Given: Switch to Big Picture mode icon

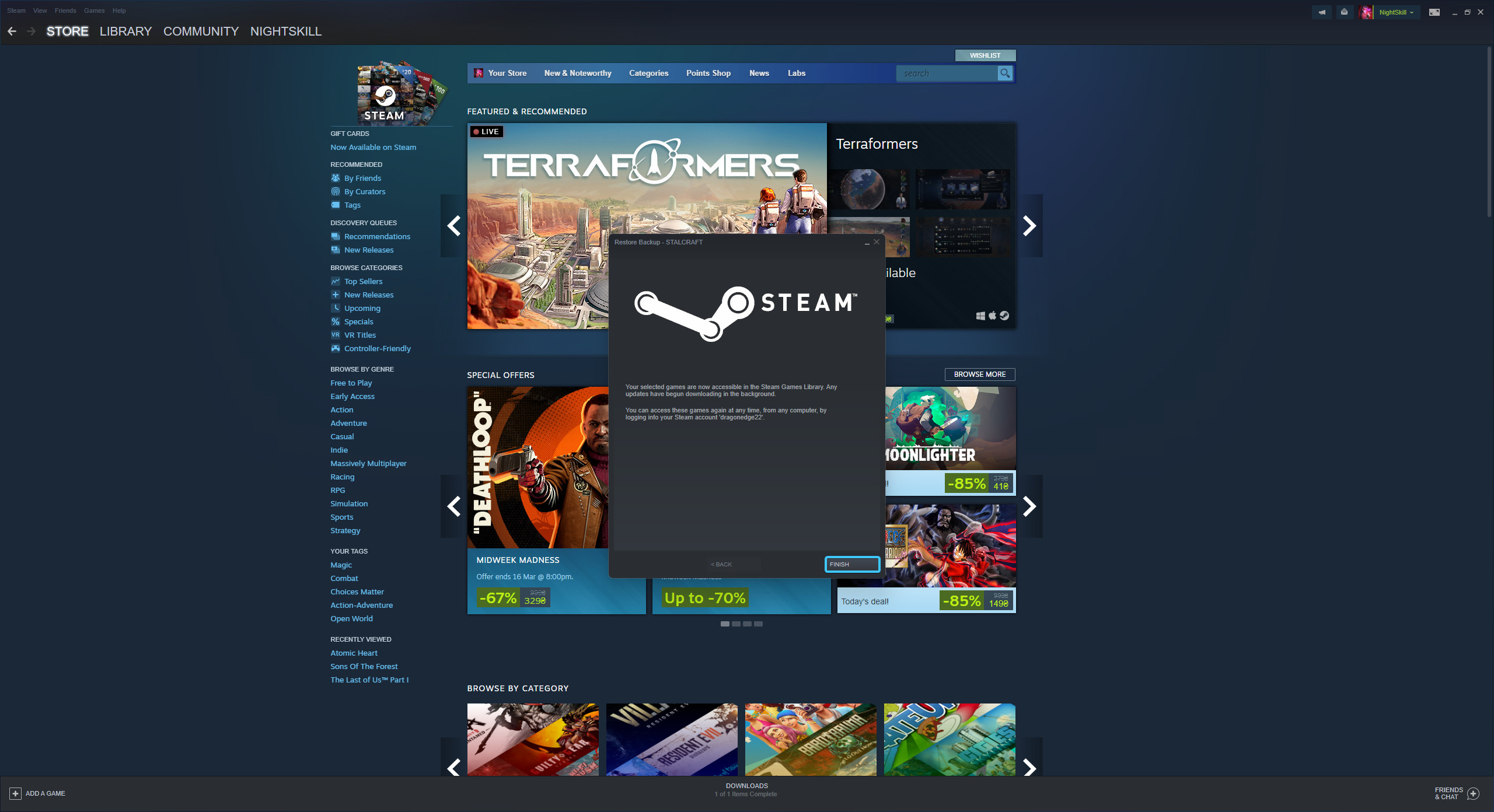Looking at the screenshot, I should [x=1434, y=12].
